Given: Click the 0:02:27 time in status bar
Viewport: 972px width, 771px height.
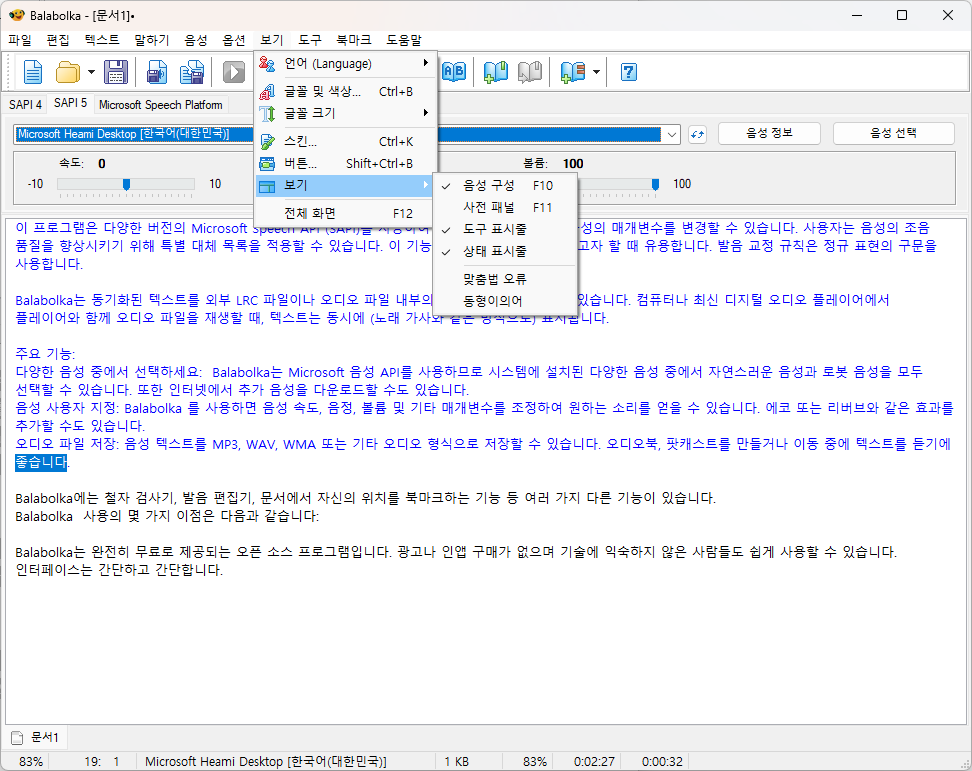Looking at the screenshot, I should (x=594, y=762).
